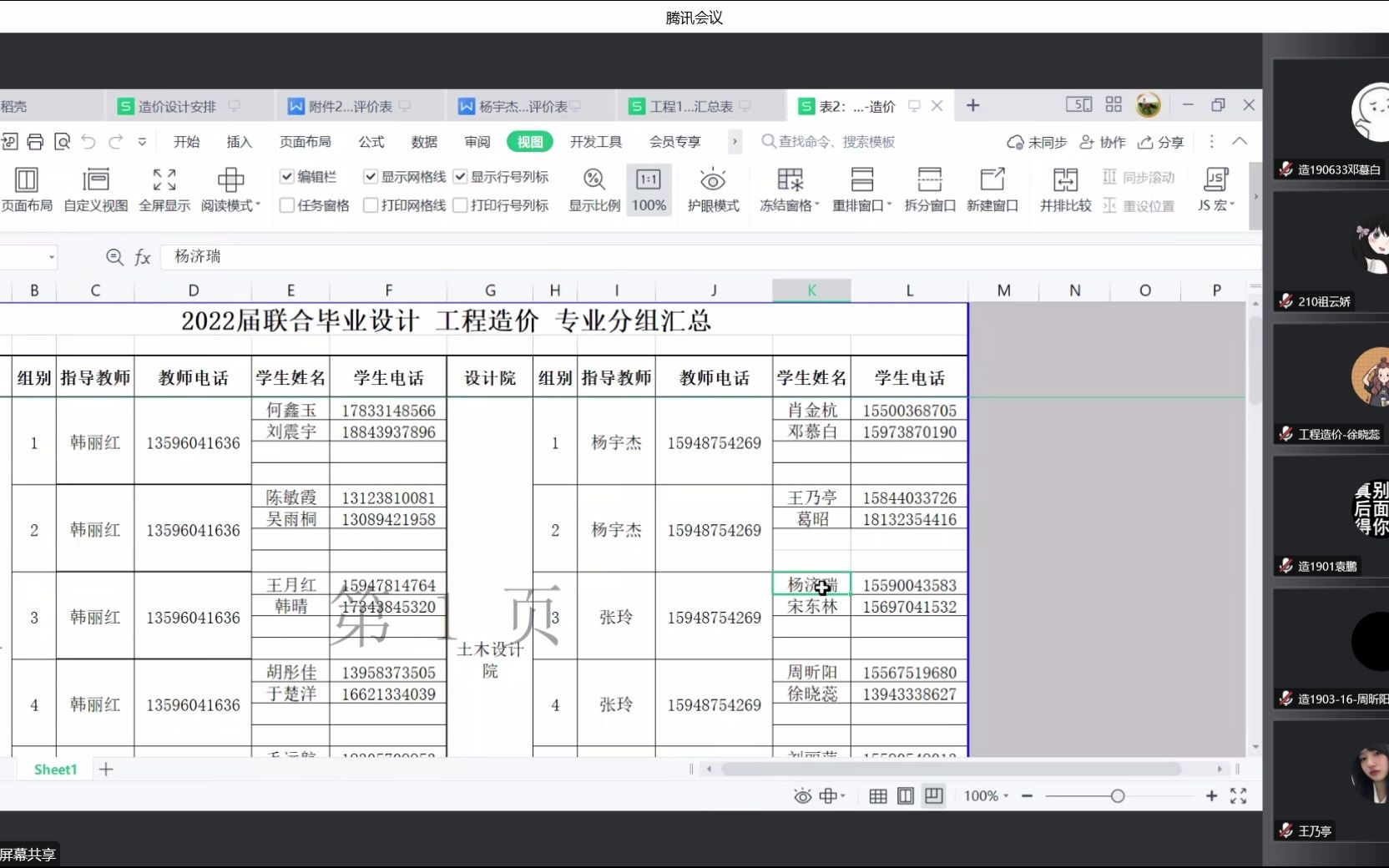Enable the Task Pane (任务窗格) checkbox

coord(287,205)
